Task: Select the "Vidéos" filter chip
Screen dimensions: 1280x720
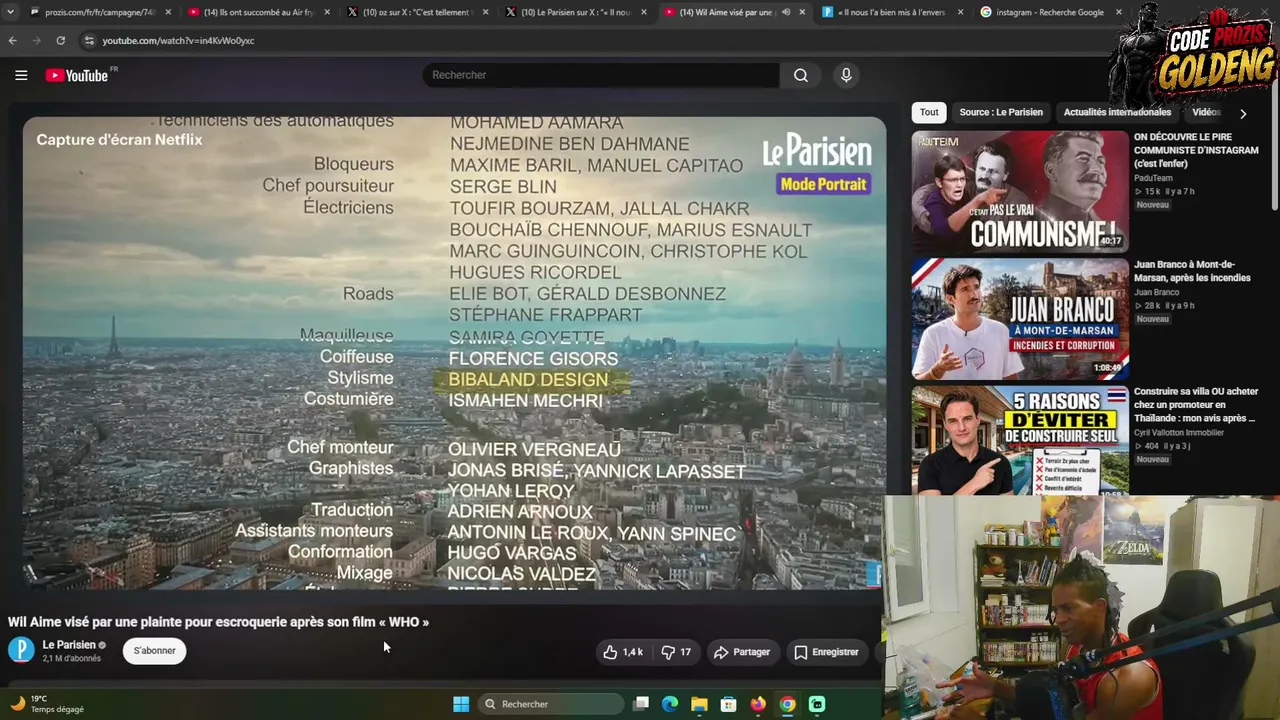Action: click(x=1207, y=113)
